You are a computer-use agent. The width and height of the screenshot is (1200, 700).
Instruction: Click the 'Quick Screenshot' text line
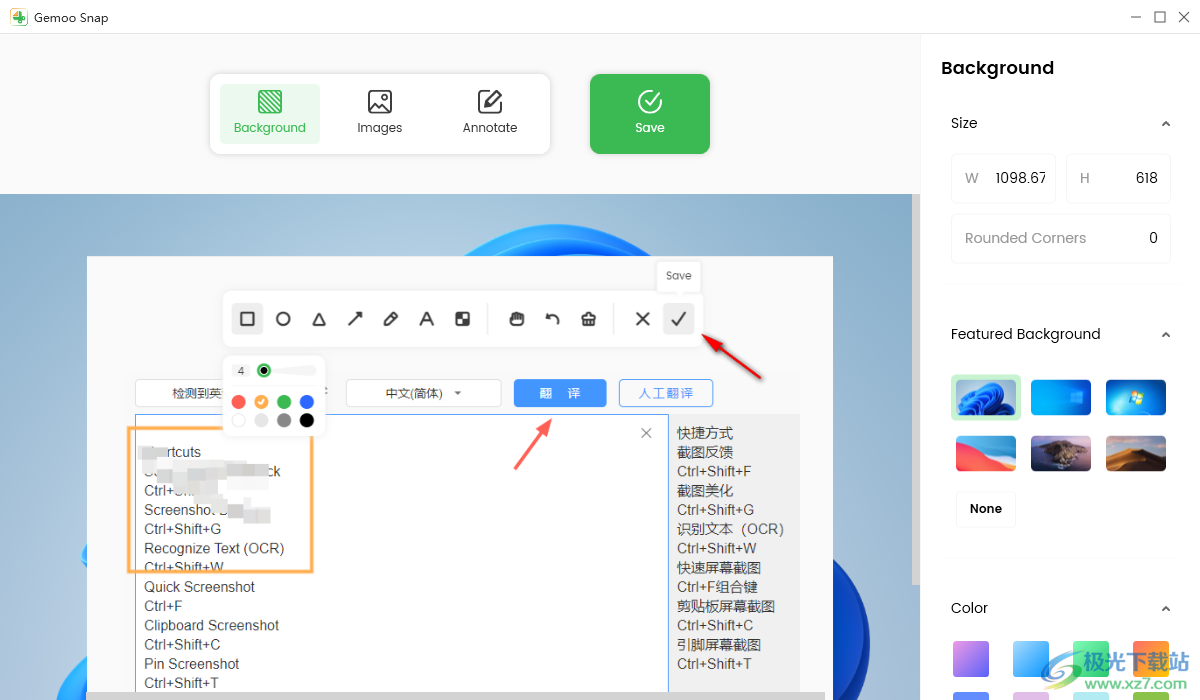click(x=199, y=587)
